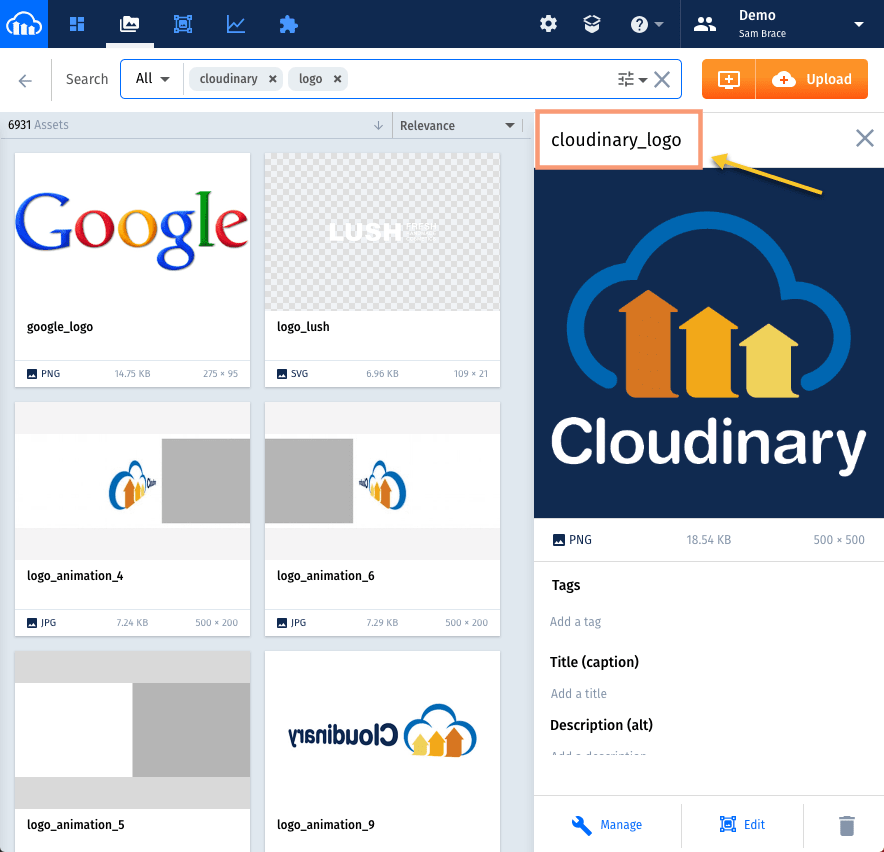This screenshot has height=852, width=884.
Task: Open the Settings gear icon
Action: tap(548, 23)
